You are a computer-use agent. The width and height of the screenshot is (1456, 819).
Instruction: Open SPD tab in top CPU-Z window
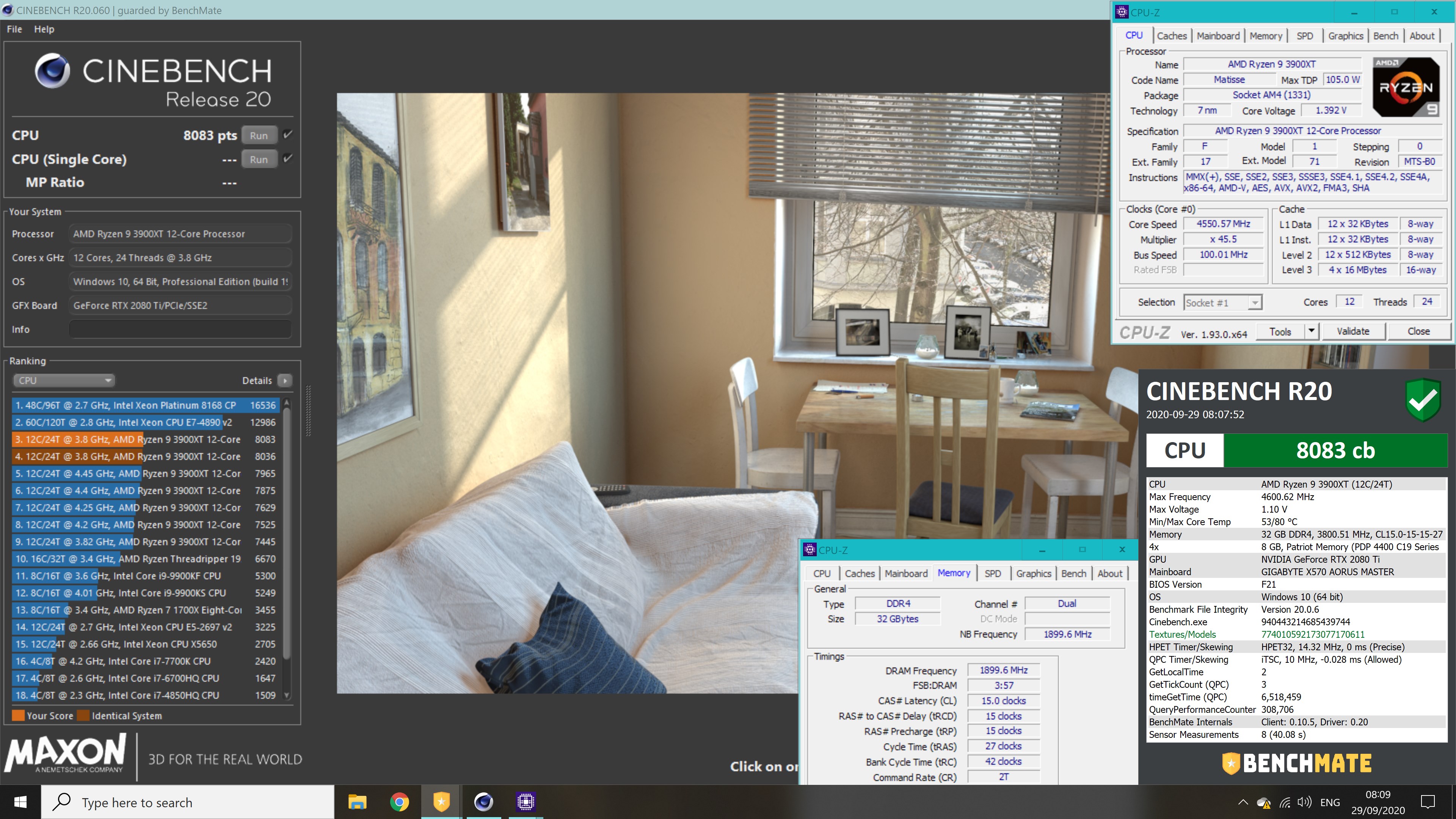(x=1304, y=36)
